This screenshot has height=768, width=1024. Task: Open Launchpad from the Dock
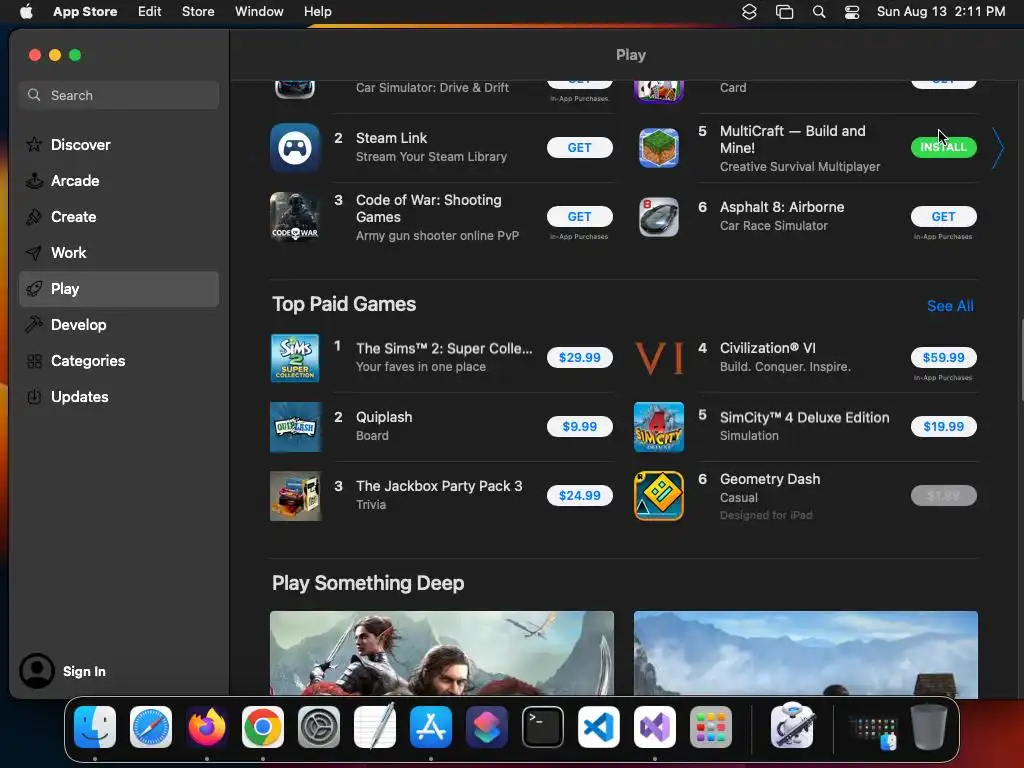click(x=711, y=727)
